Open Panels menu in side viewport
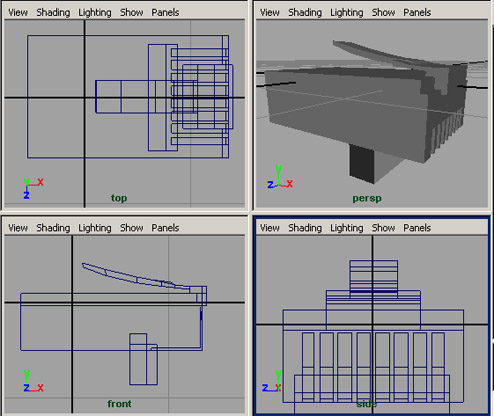This screenshot has width=494, height=416. coord(417,228)
